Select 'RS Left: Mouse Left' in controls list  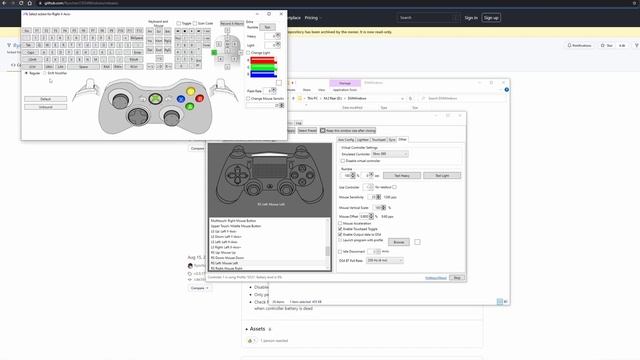(x=267, y=263)
